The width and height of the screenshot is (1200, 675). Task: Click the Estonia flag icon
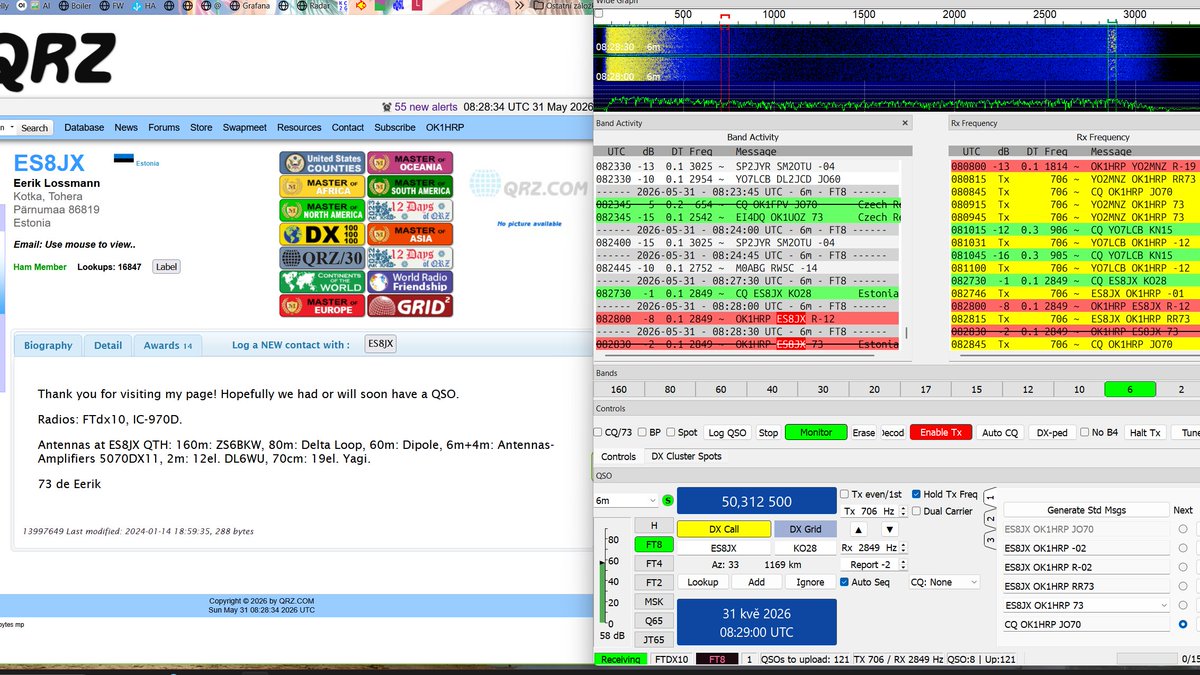[x=123, y=160]
